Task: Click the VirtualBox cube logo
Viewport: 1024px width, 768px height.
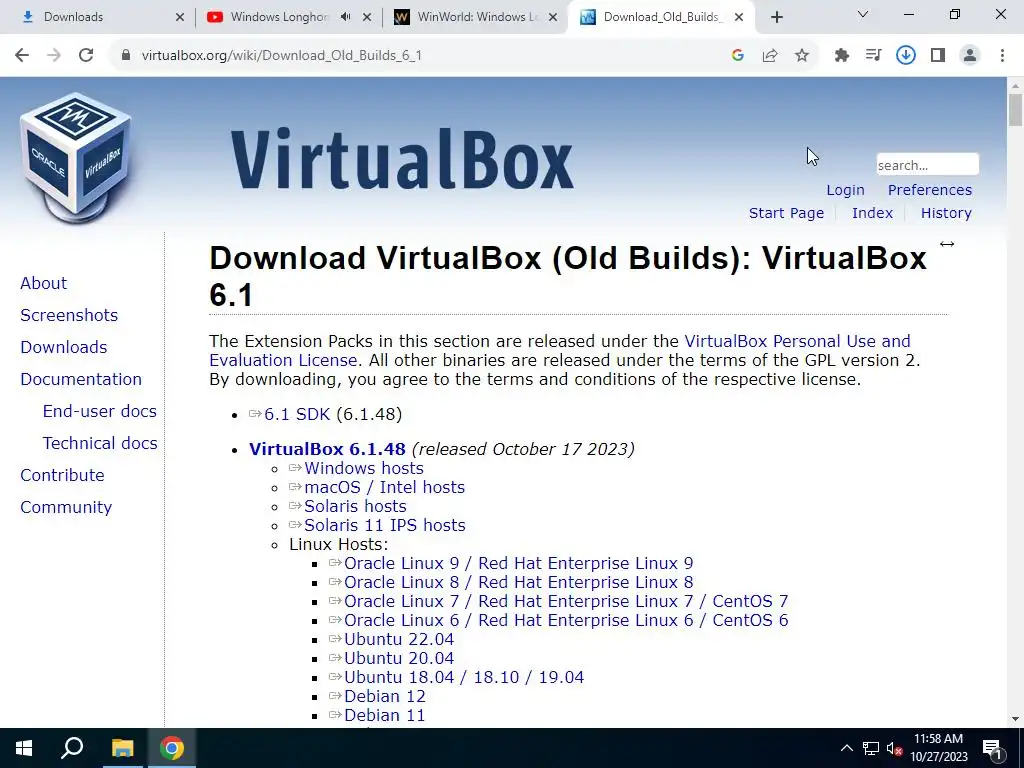Action: (x=76, y=157)
